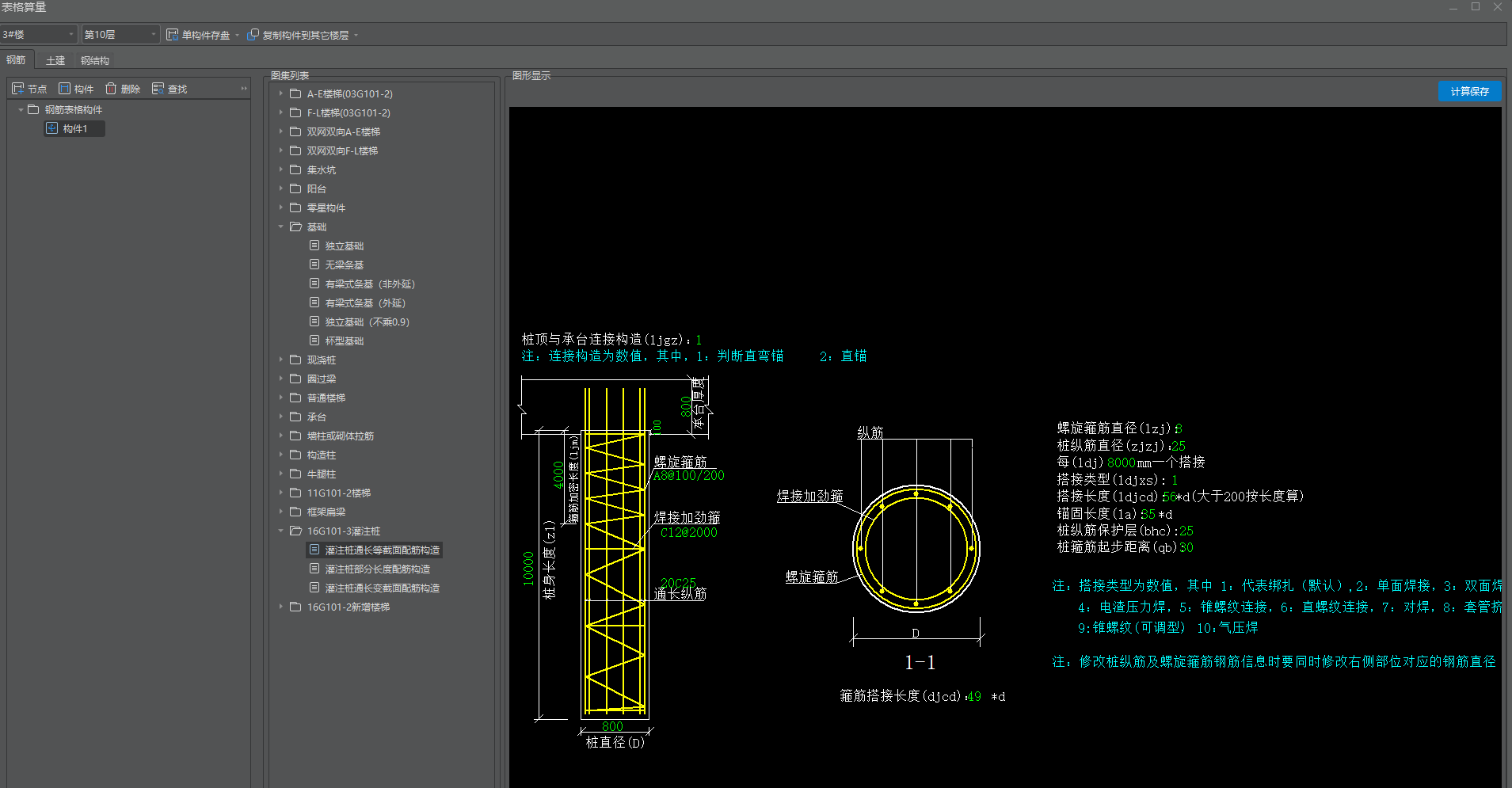1512x788 pixels.
Task: Click the 20C25 longitudinal rebar value
Action: [x=678, y=582]
